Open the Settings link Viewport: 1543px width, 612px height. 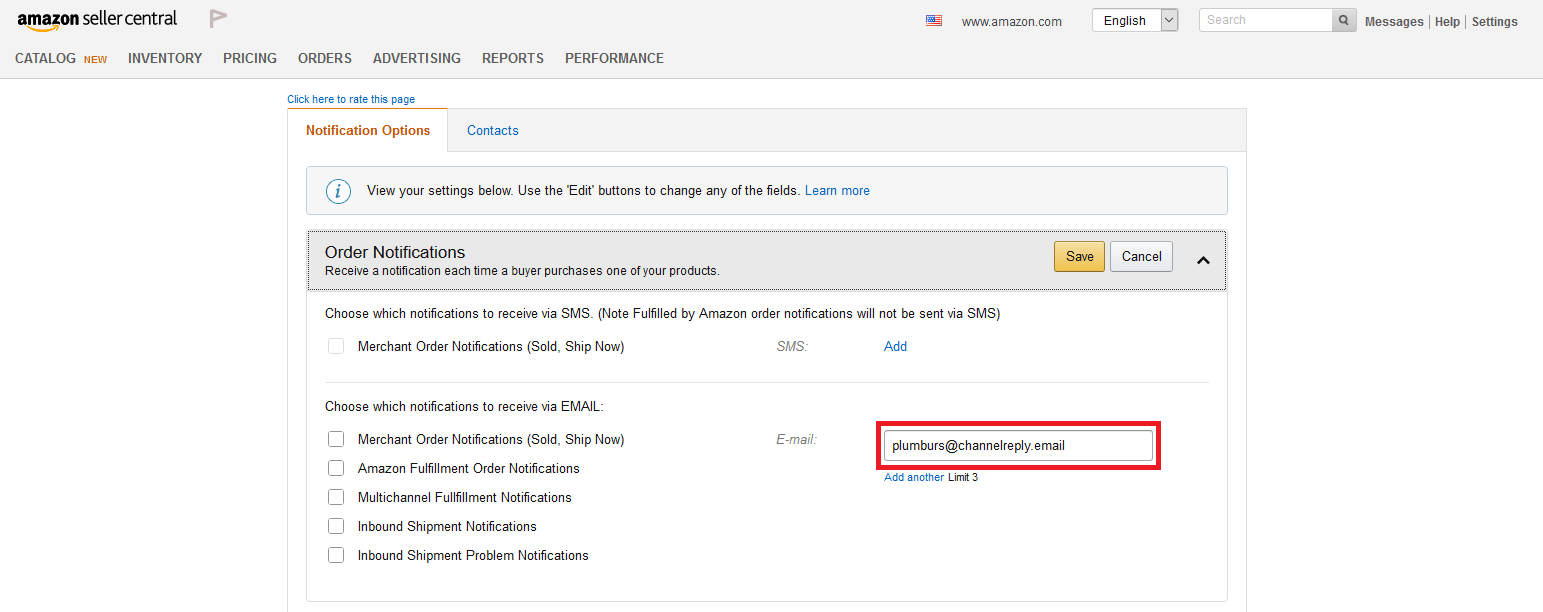coord(1494,21)
